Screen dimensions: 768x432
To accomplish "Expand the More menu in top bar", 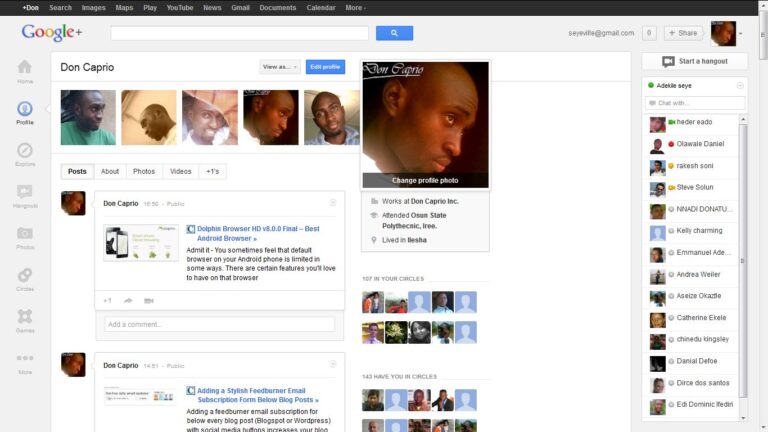I will pyautogui.click(x=355, y=7).
